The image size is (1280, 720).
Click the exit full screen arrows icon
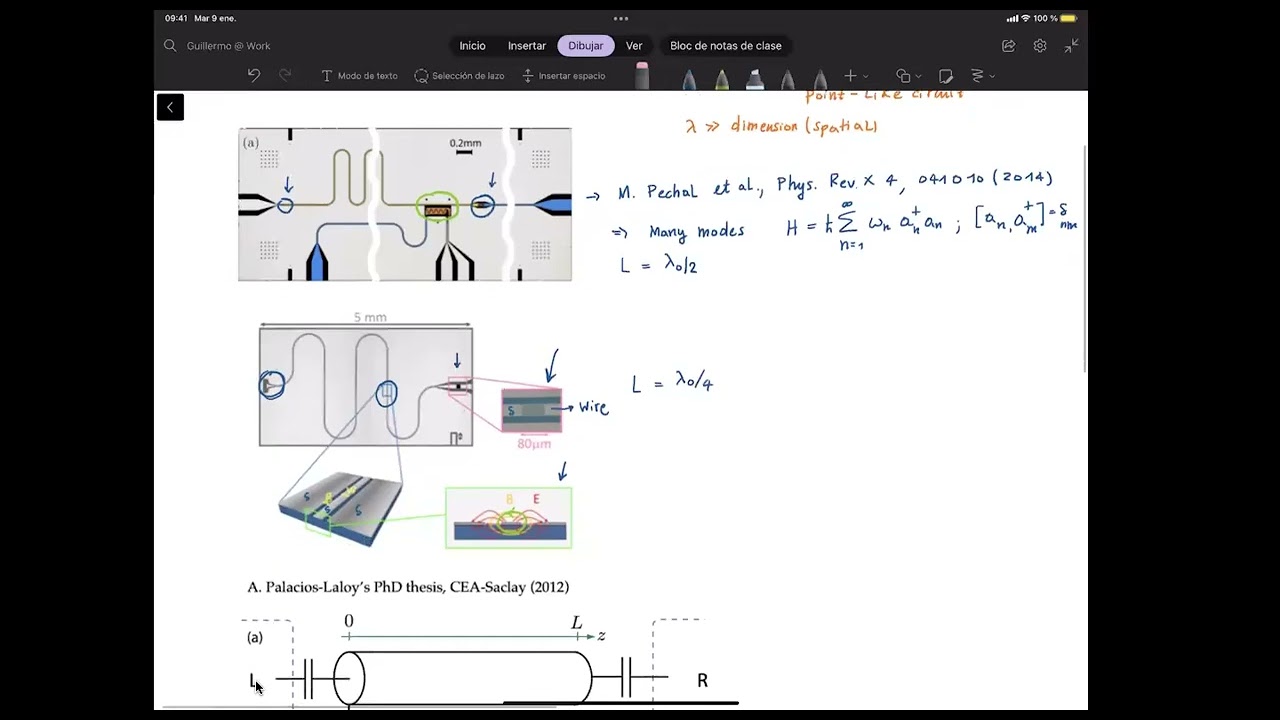point(1071,46)
